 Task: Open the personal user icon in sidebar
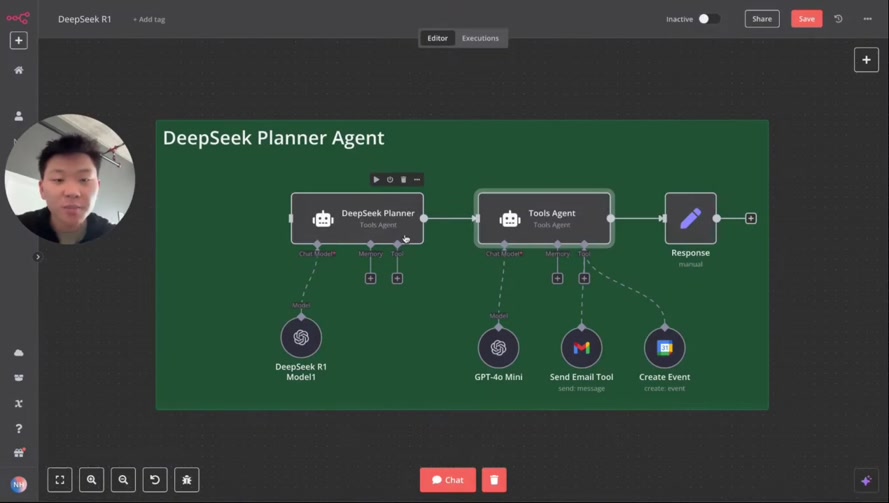pos(19,116)
